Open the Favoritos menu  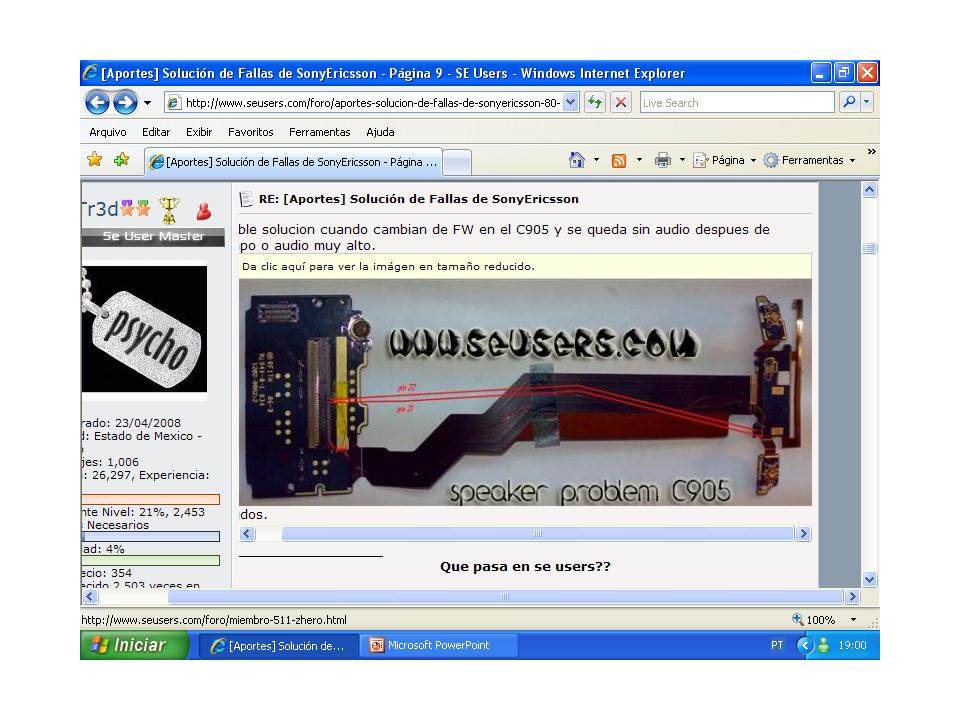250,132
